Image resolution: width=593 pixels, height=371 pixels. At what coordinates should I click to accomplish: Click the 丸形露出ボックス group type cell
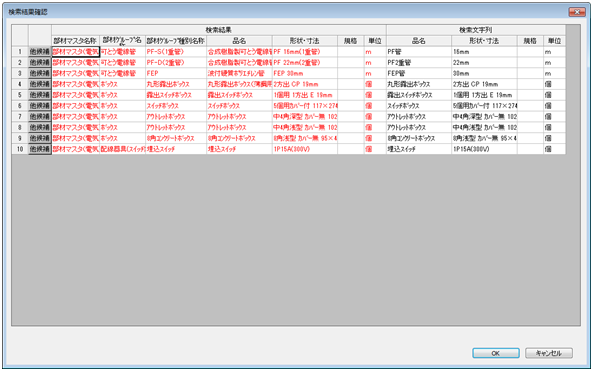[x=176, y=84]
